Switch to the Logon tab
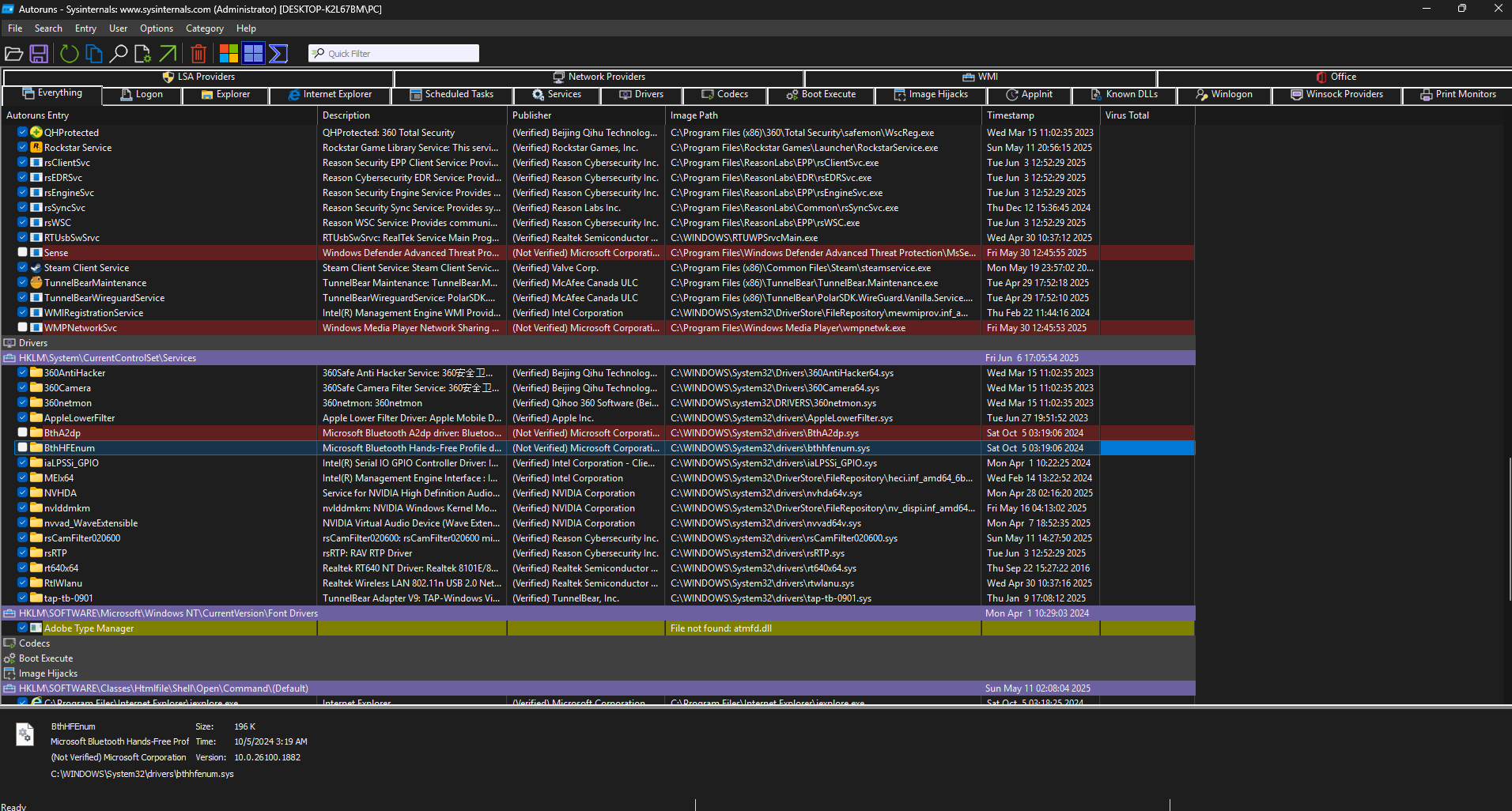 click(142, 95)
